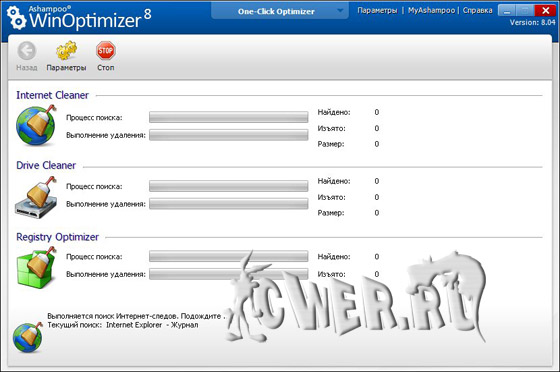This screenshot has width=560, height=372.
Task: Click the Текущий поиск Internet Explorer status text
Action: (122, 325)
